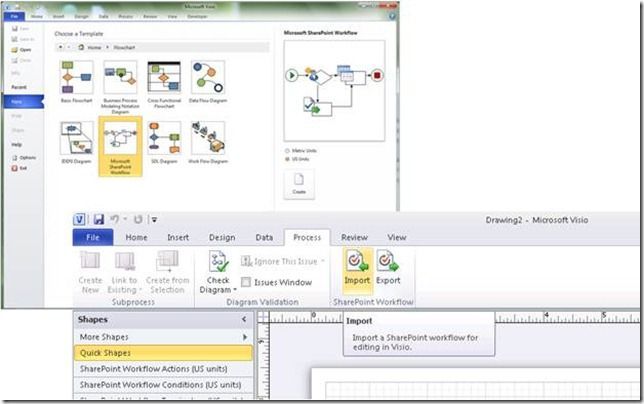Image resolution: width=644 pixels, height=404 pixels.
Task: Click Save As in the backstage menu
Action: 23,39
